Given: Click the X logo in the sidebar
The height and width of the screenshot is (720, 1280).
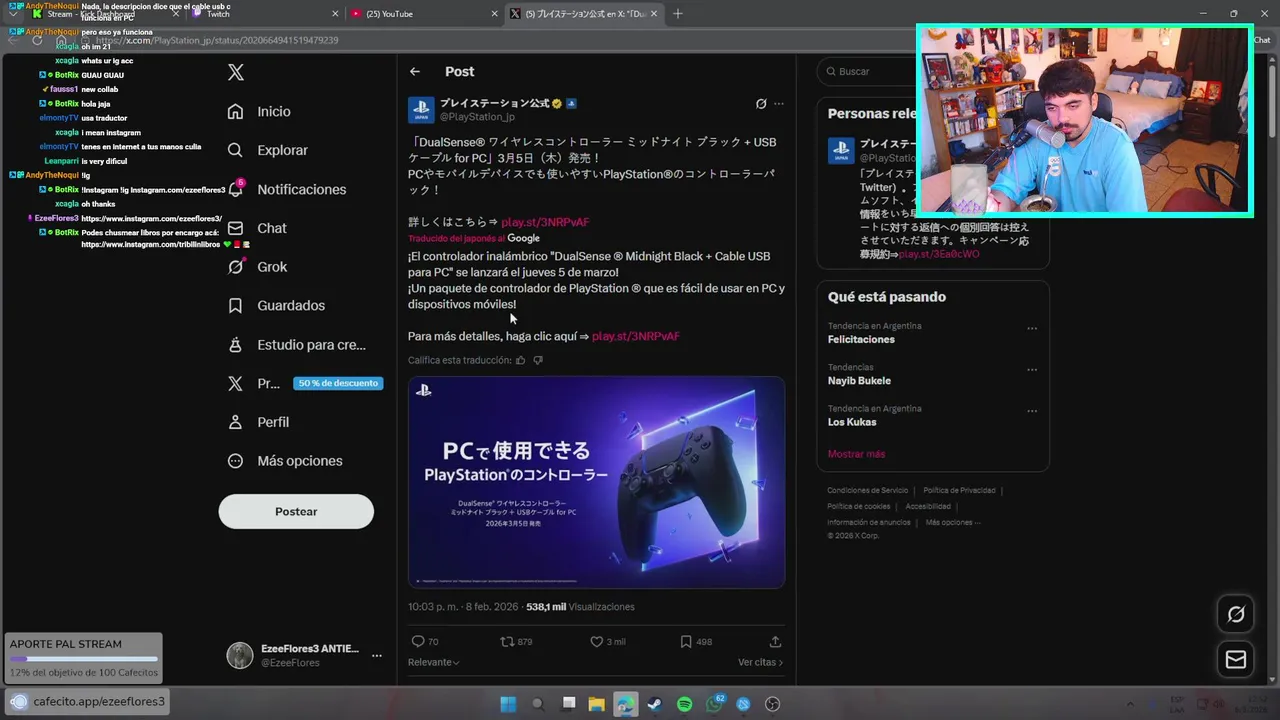Looking at the screenshot, I should pyautogui.click(x=236, y=72).
